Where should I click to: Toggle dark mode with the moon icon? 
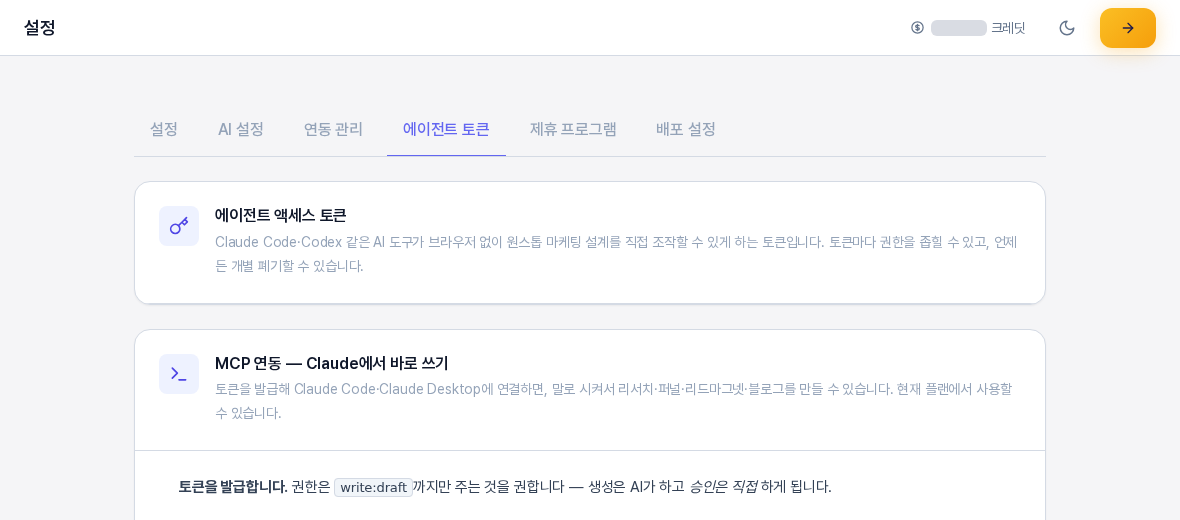point(1066,28)
